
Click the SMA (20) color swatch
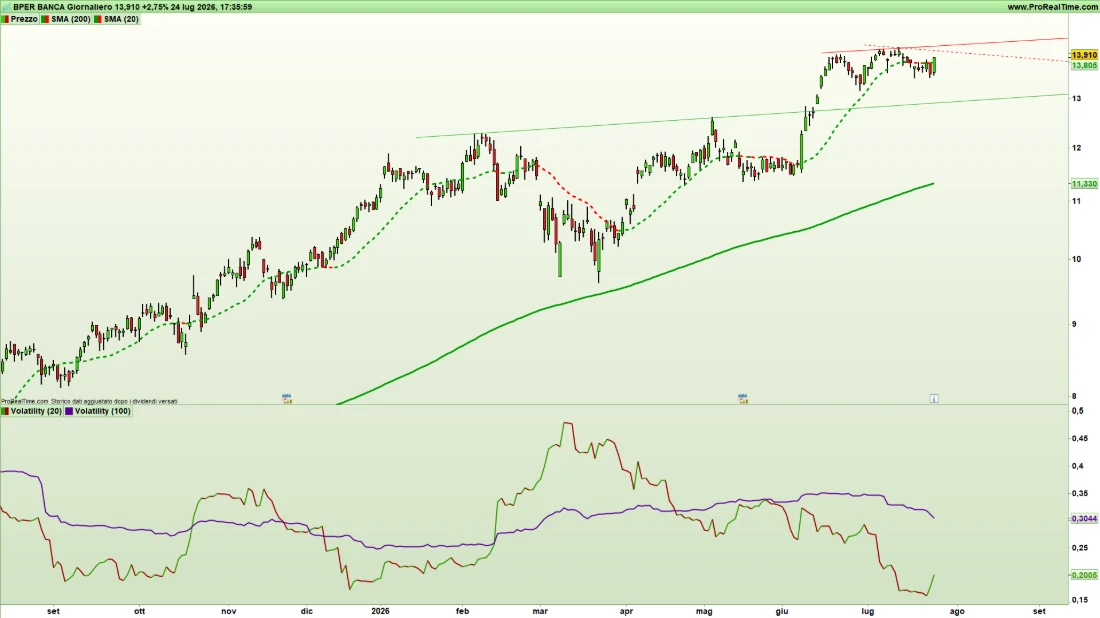point(98,19)
